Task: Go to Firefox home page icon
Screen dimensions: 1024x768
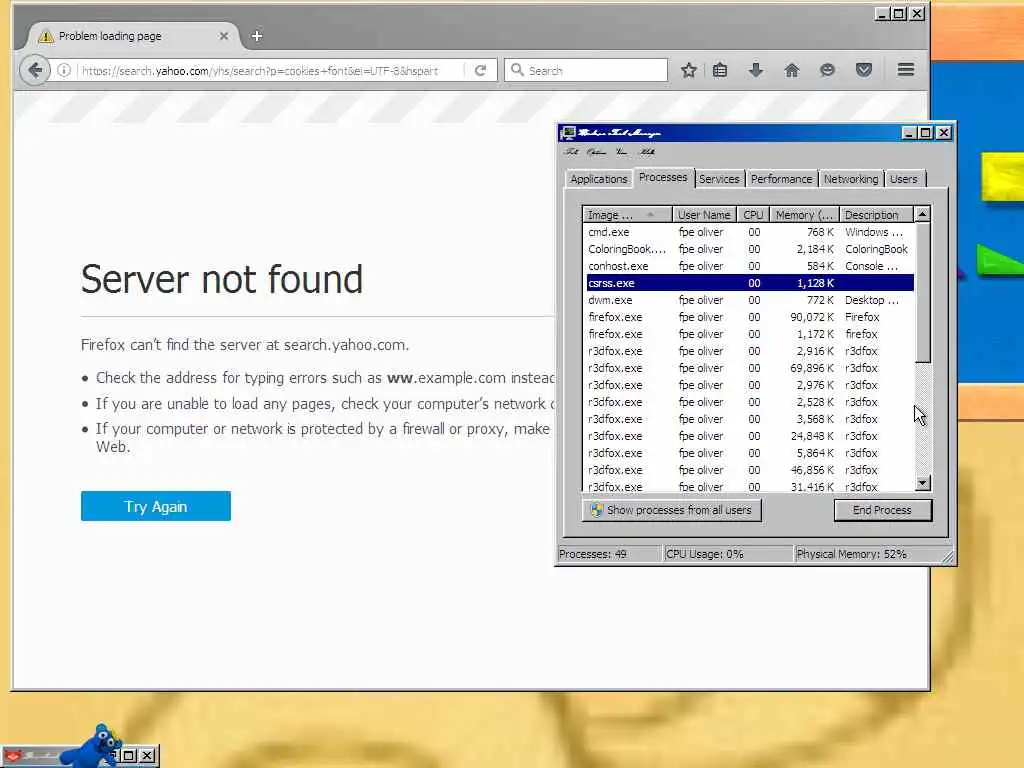Action: [x=792, y=70]
